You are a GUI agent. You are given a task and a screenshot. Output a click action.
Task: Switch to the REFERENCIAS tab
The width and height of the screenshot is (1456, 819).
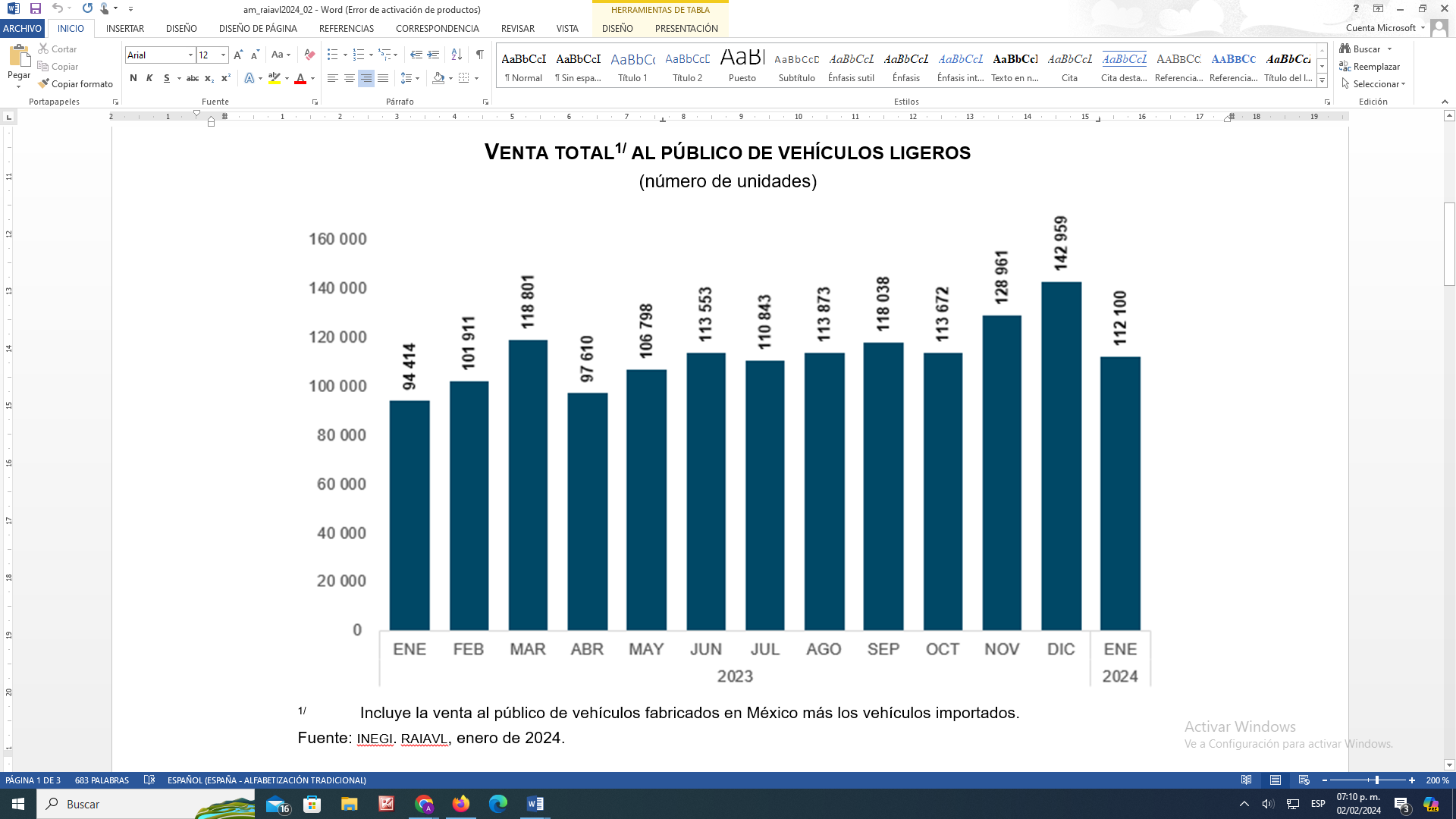(x=346, y=28)
